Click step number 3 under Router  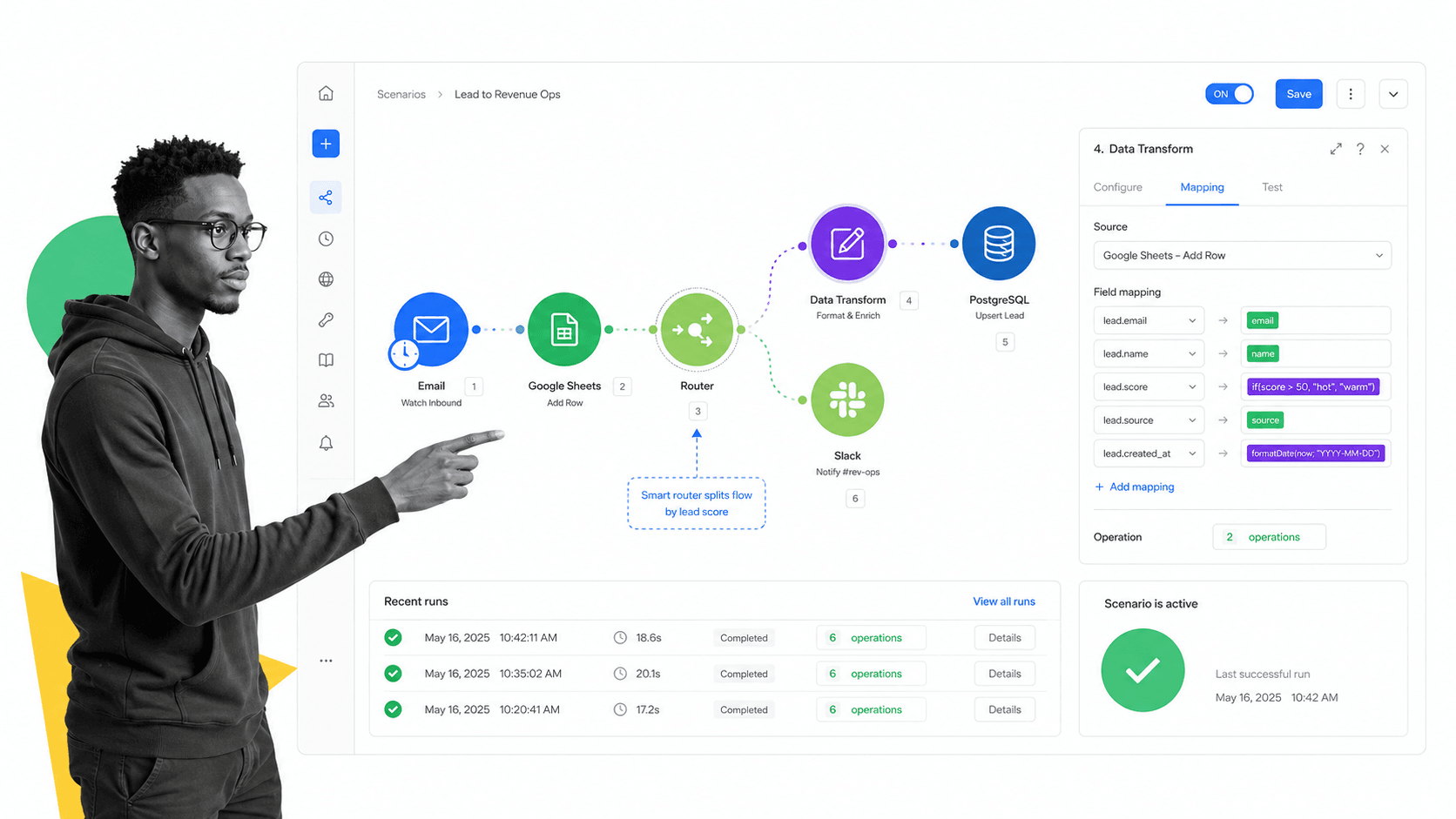[698, 411]
